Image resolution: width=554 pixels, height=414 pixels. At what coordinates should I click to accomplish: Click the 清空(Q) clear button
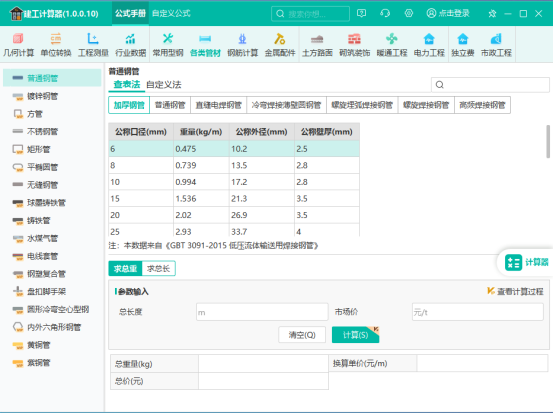[302, 335]
